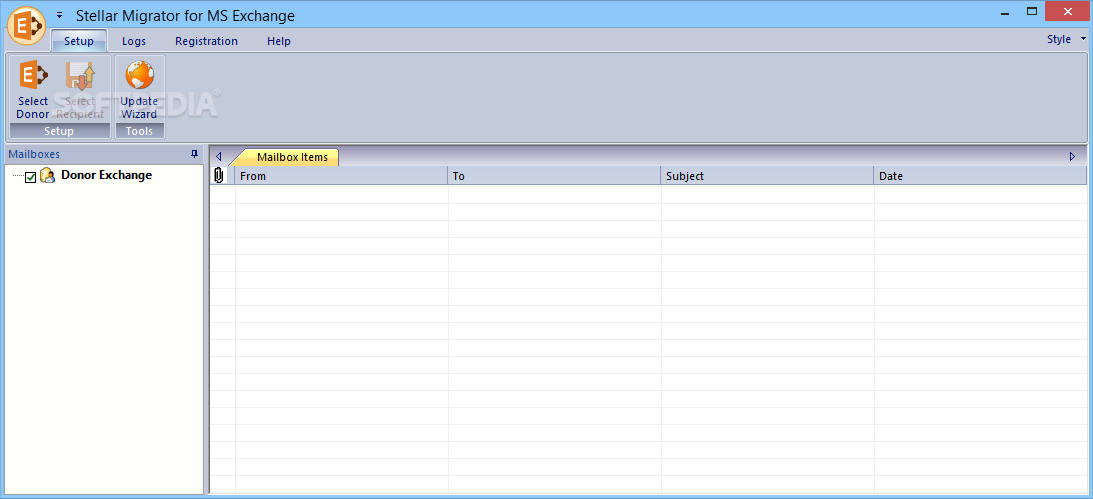Toggle the Mailboxes panel pin
Viewport: 1093px width, 499px height.
194,154
